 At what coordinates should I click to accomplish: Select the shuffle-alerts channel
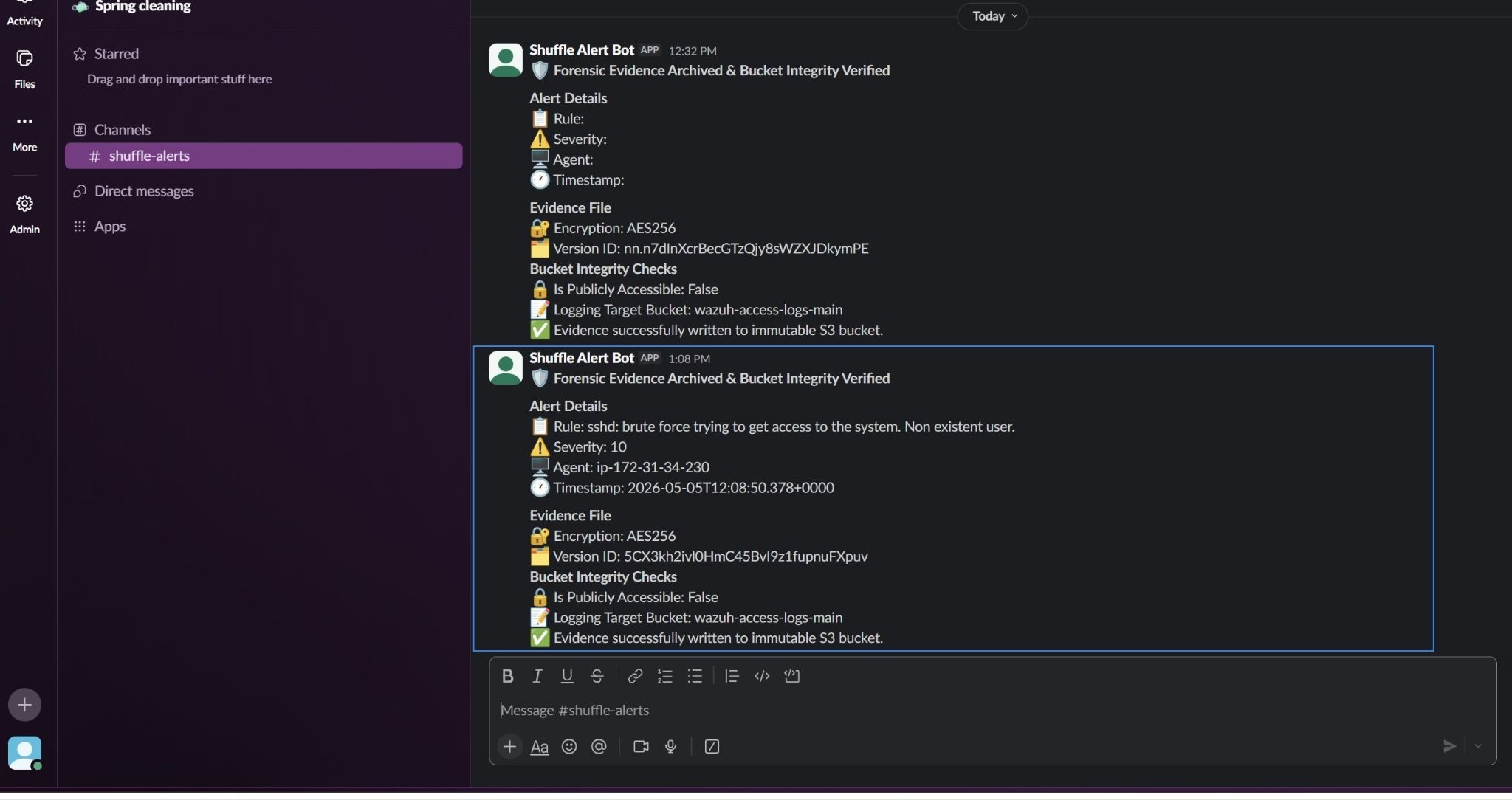(264, 156)
